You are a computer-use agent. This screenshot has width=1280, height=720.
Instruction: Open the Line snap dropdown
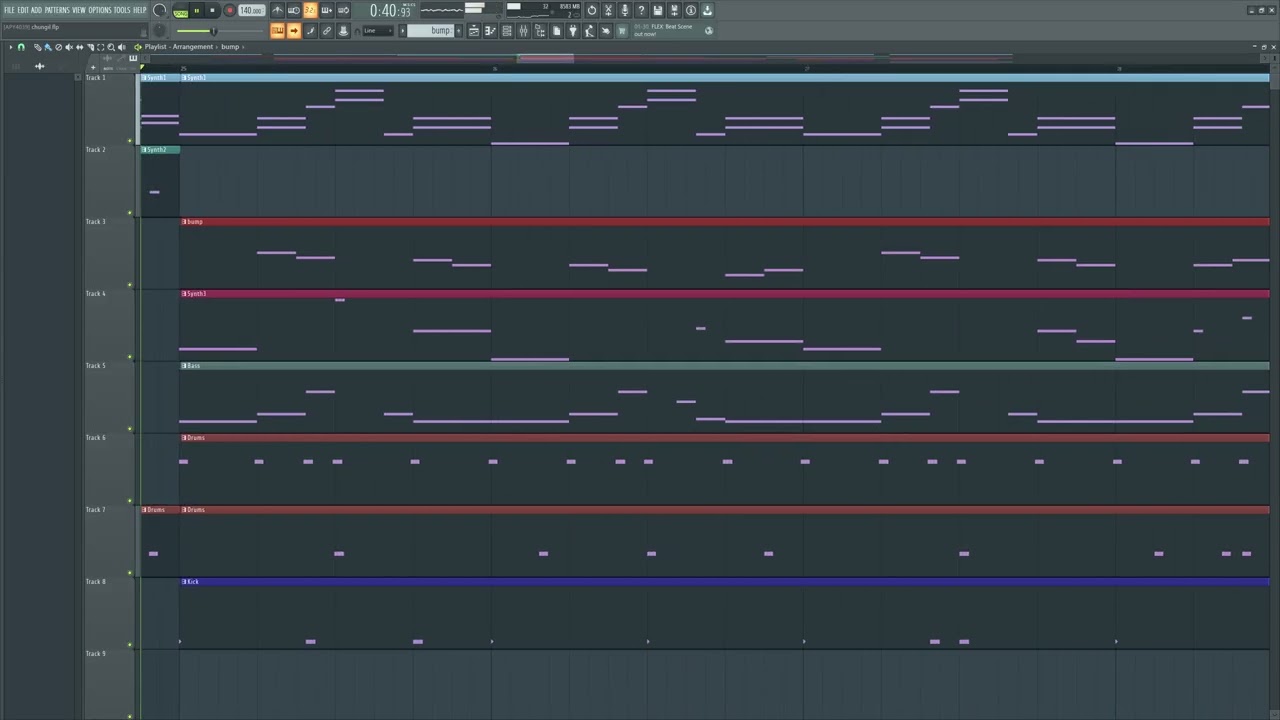[378, 31]
